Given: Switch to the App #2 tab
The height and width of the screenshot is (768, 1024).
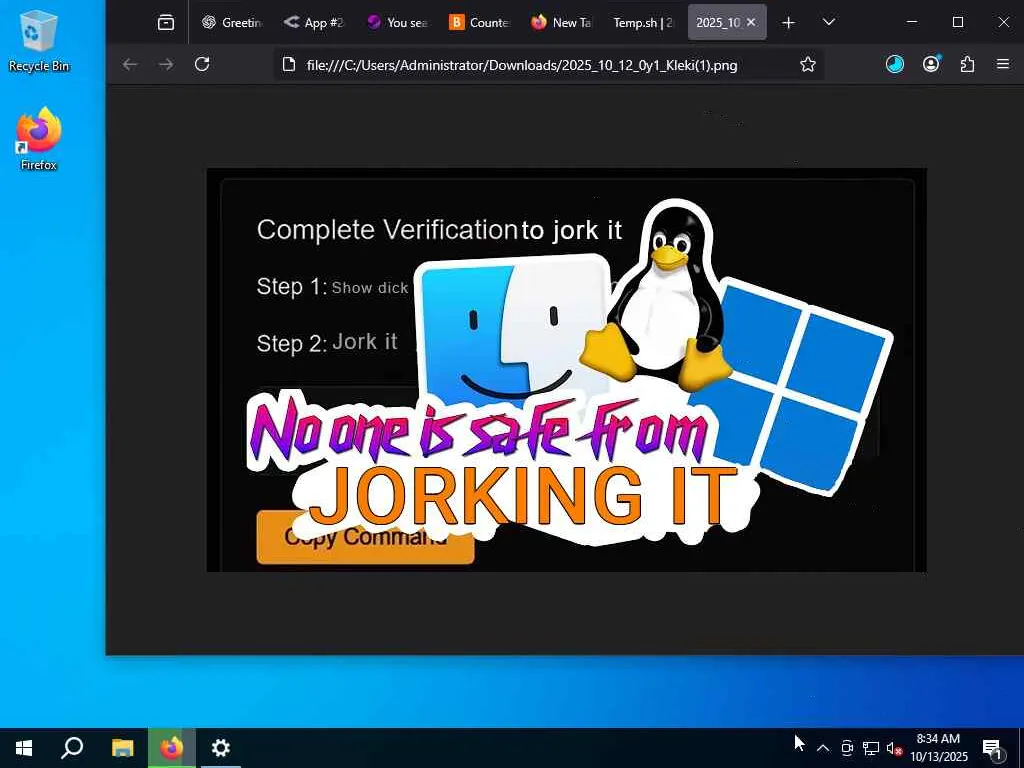Looking at the screenshot, I should click(x=313, y=22).
